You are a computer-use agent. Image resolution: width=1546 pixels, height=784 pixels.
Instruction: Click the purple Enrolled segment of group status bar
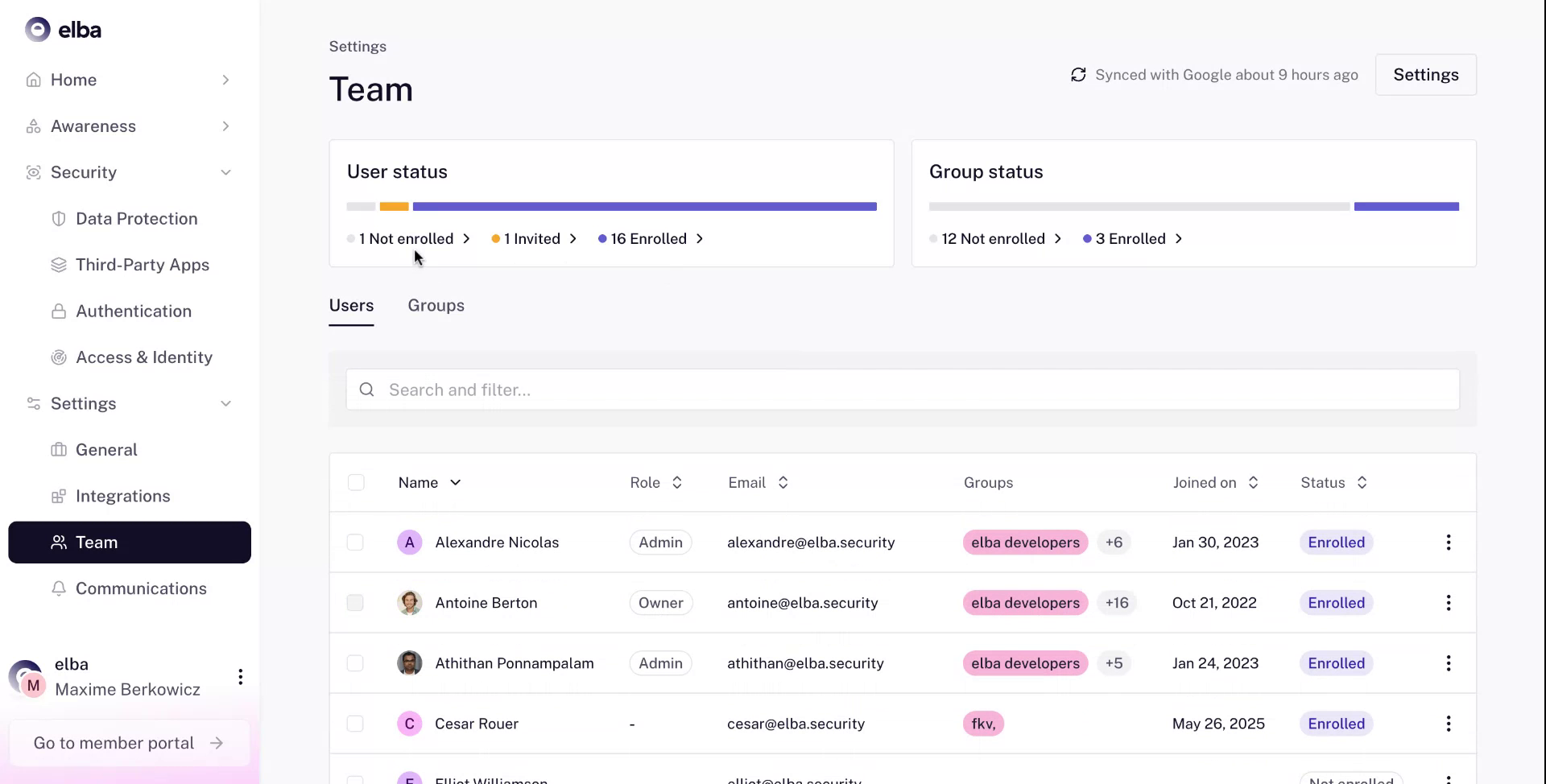click(x=1406, y=207)
